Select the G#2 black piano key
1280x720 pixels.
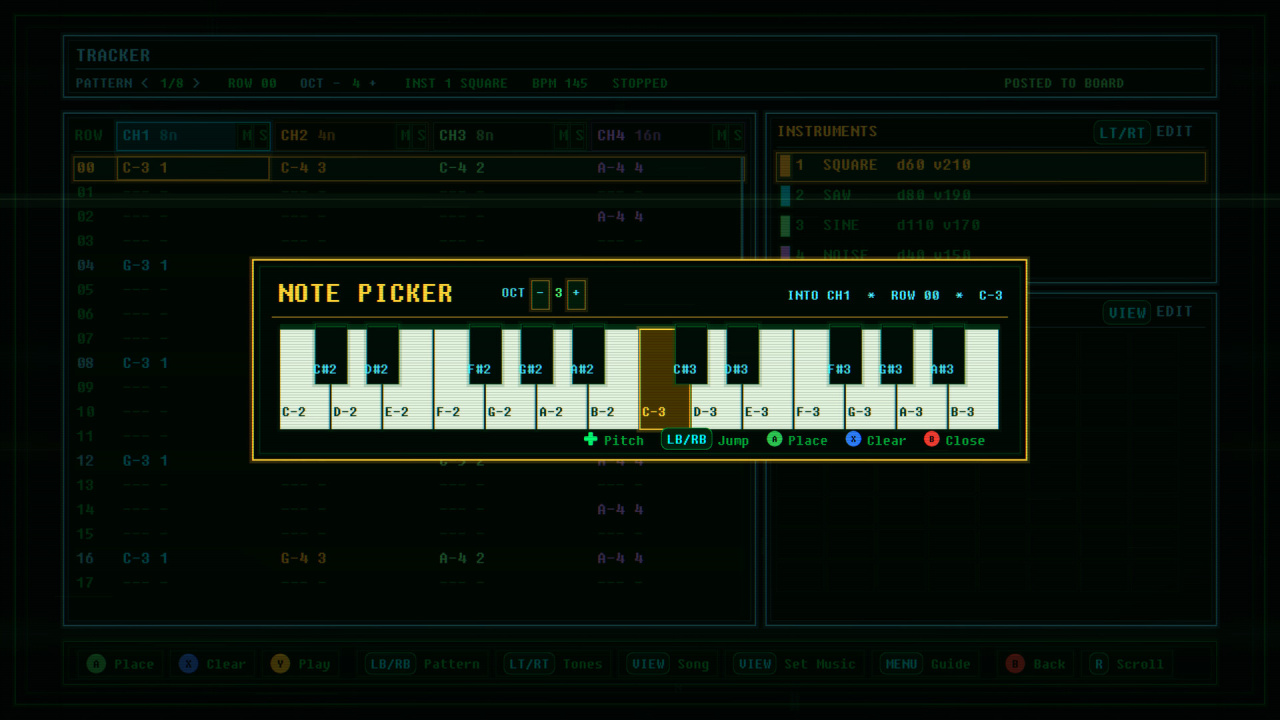click(x=536, y=356)
